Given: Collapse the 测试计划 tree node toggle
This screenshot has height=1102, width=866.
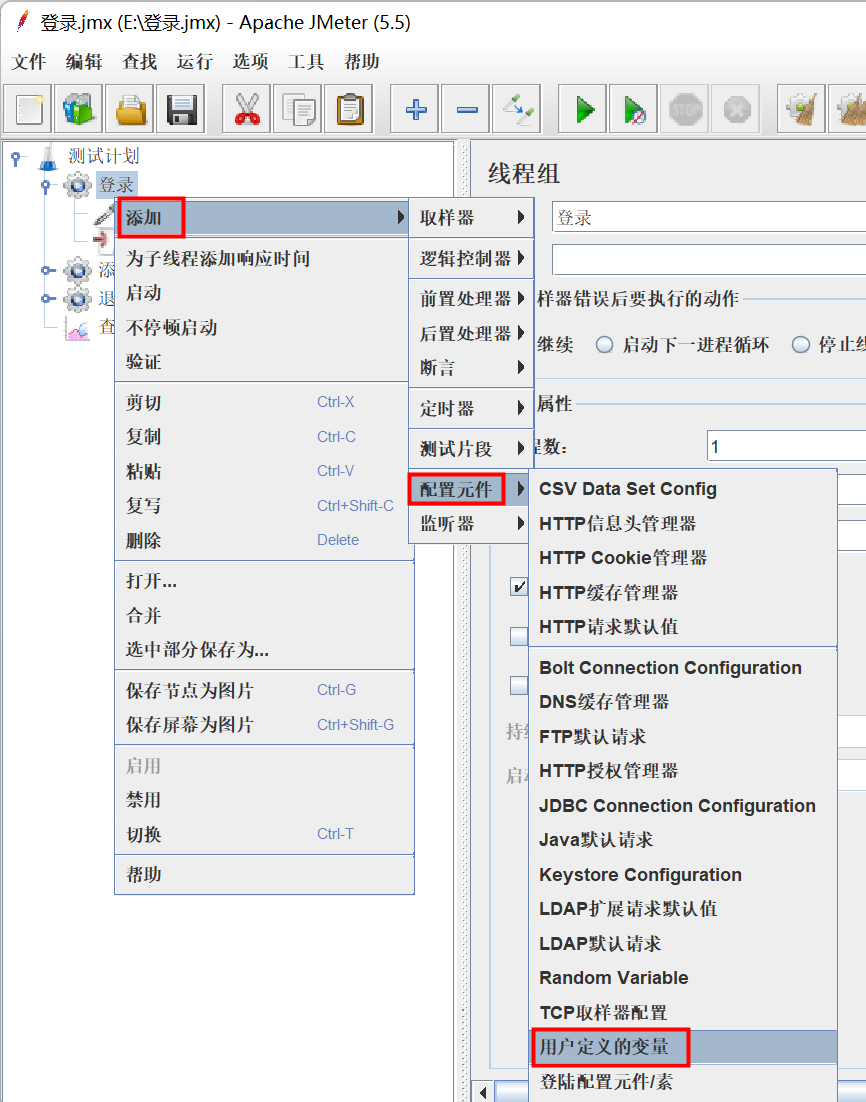Looking at the screenshot, I should 16,157.
